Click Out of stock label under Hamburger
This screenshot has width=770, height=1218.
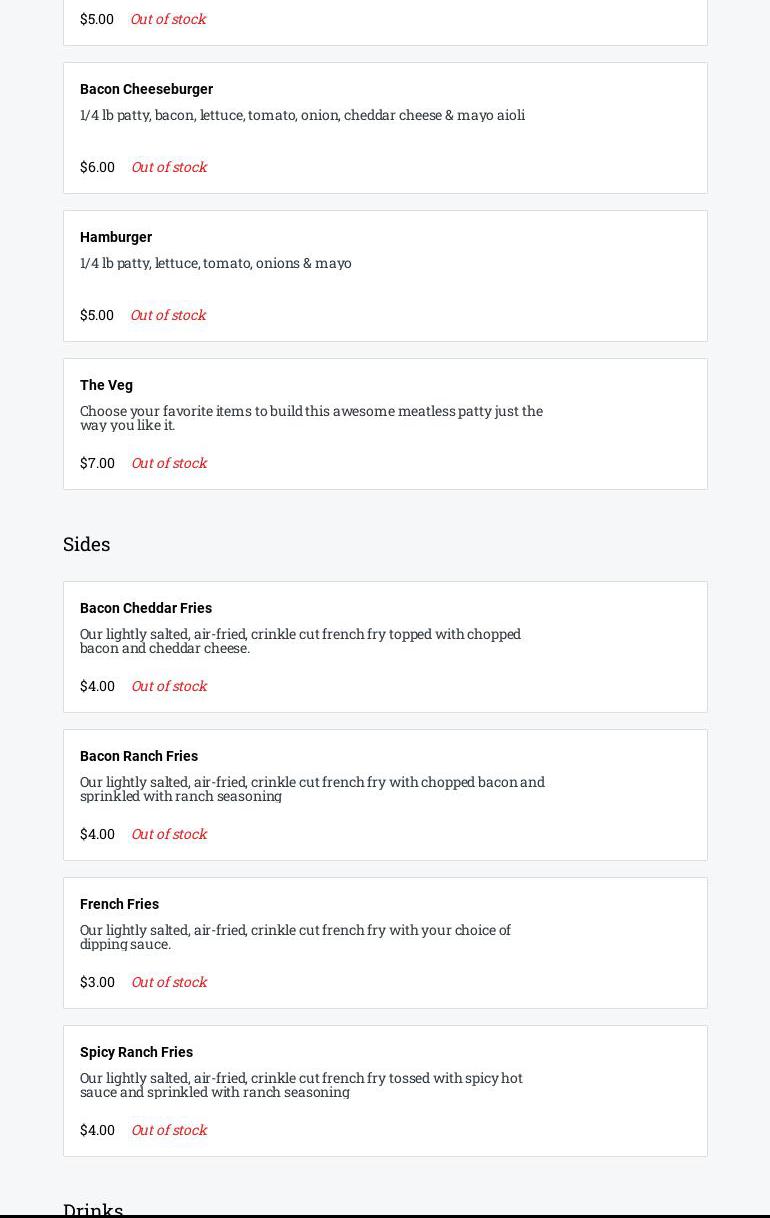[x=168, y=315]
